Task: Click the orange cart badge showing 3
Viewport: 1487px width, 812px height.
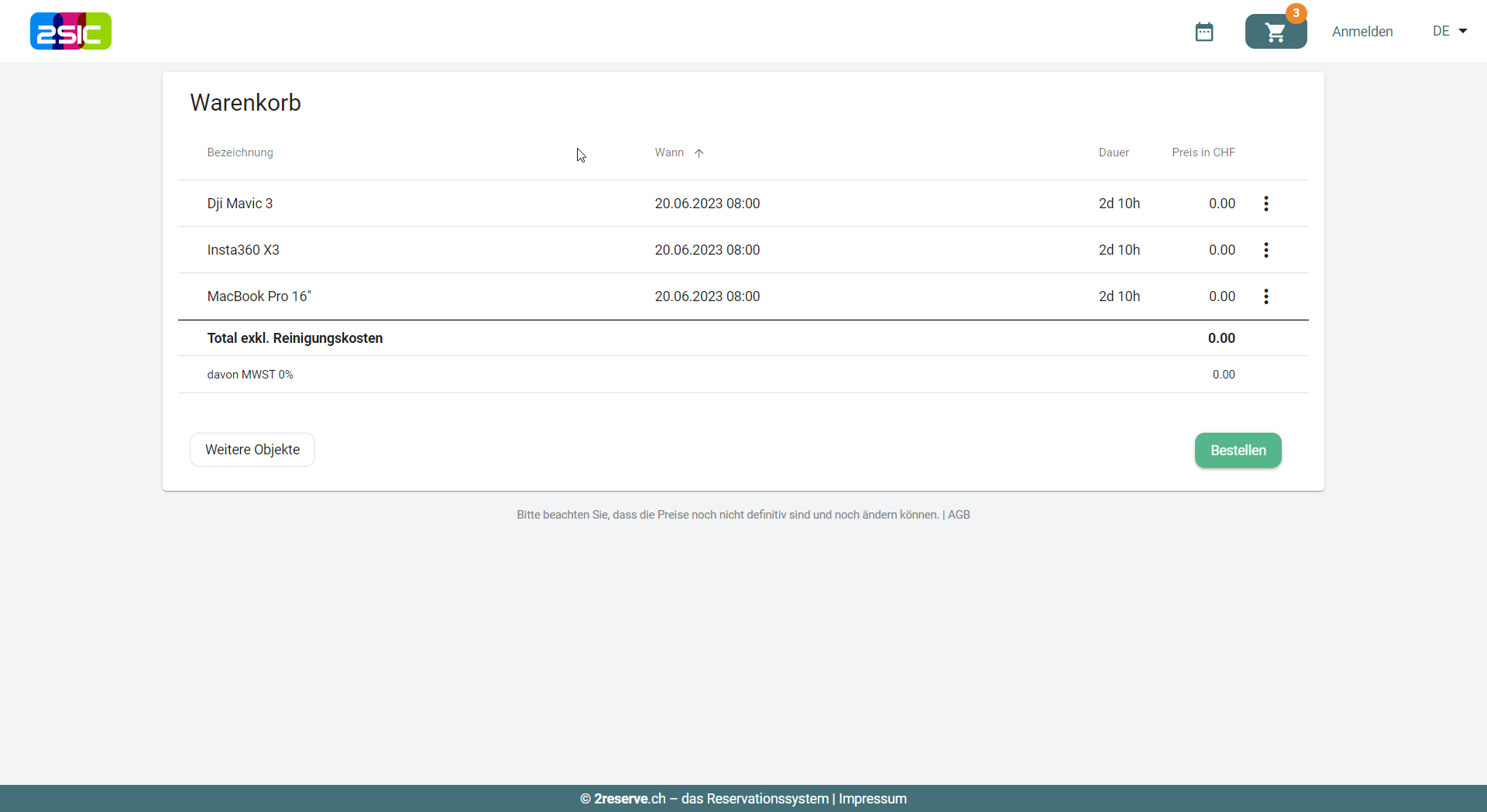Action: coord(1296,13)
